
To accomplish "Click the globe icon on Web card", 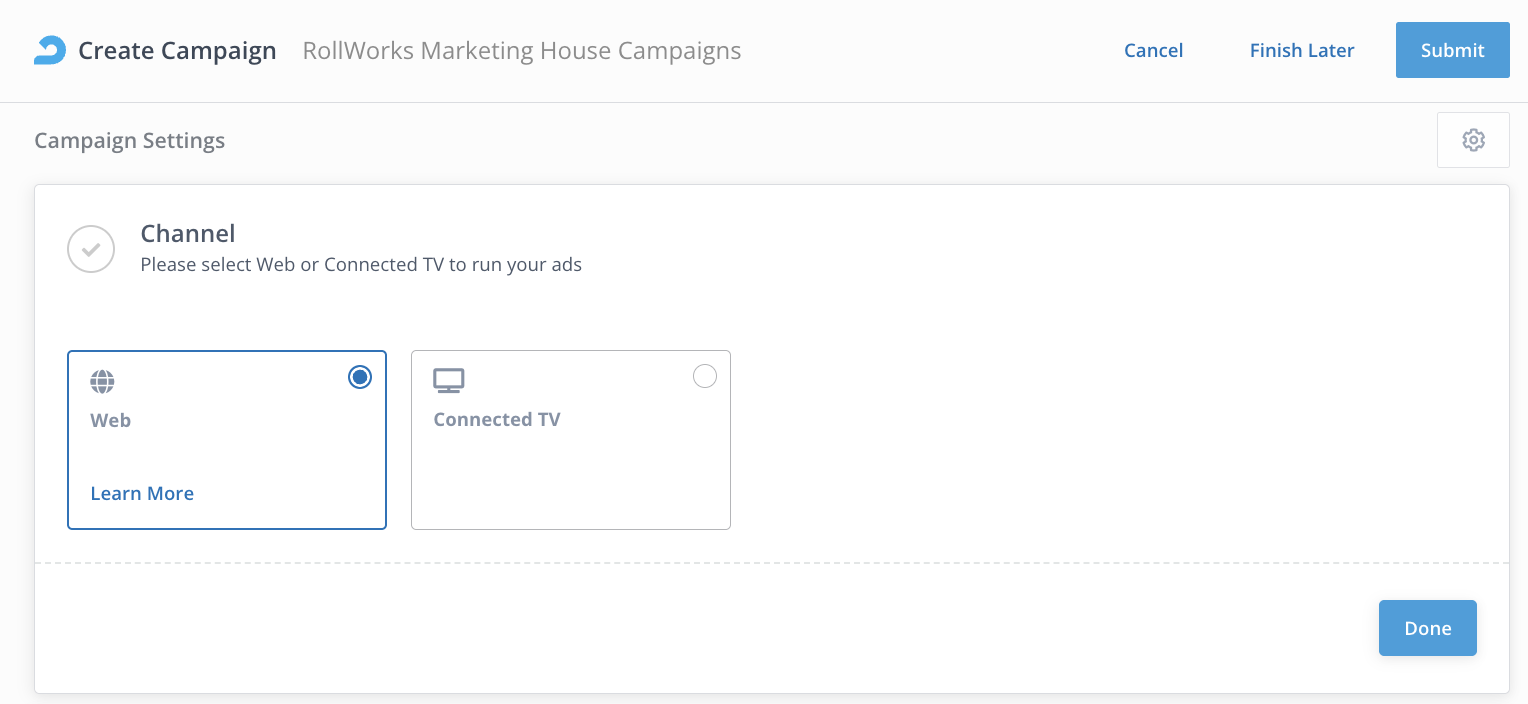I will (x=102, y=381).
